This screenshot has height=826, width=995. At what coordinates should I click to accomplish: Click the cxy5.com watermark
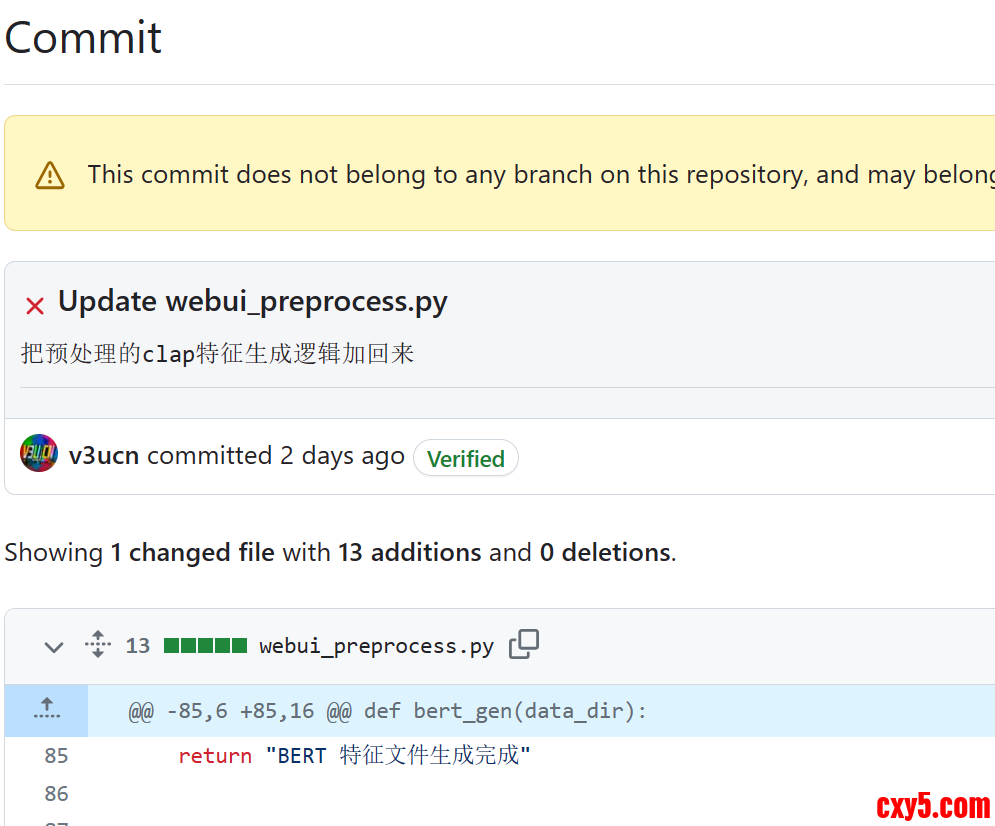click(x=932, y=806)
